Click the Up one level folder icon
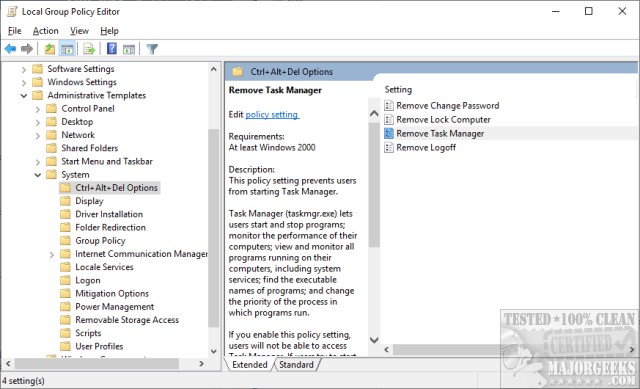This screenshot has width=640, height=389. pyautogui.click(x=49, y=49)
